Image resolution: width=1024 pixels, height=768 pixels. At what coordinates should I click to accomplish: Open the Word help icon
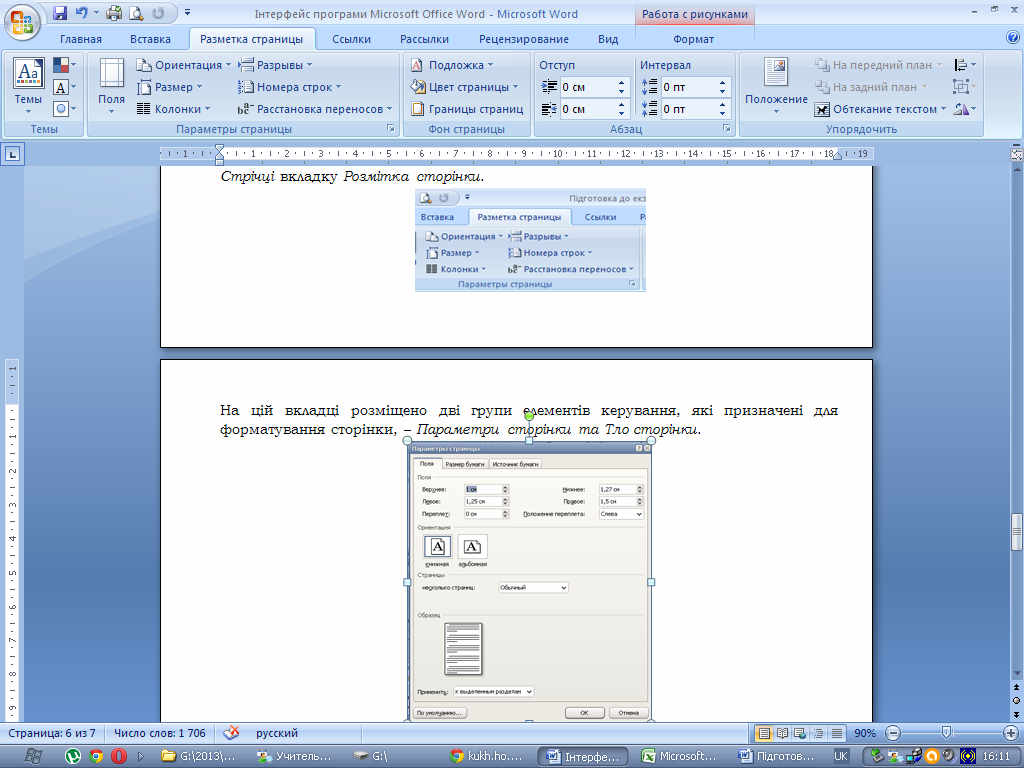tap(1012, 38)
